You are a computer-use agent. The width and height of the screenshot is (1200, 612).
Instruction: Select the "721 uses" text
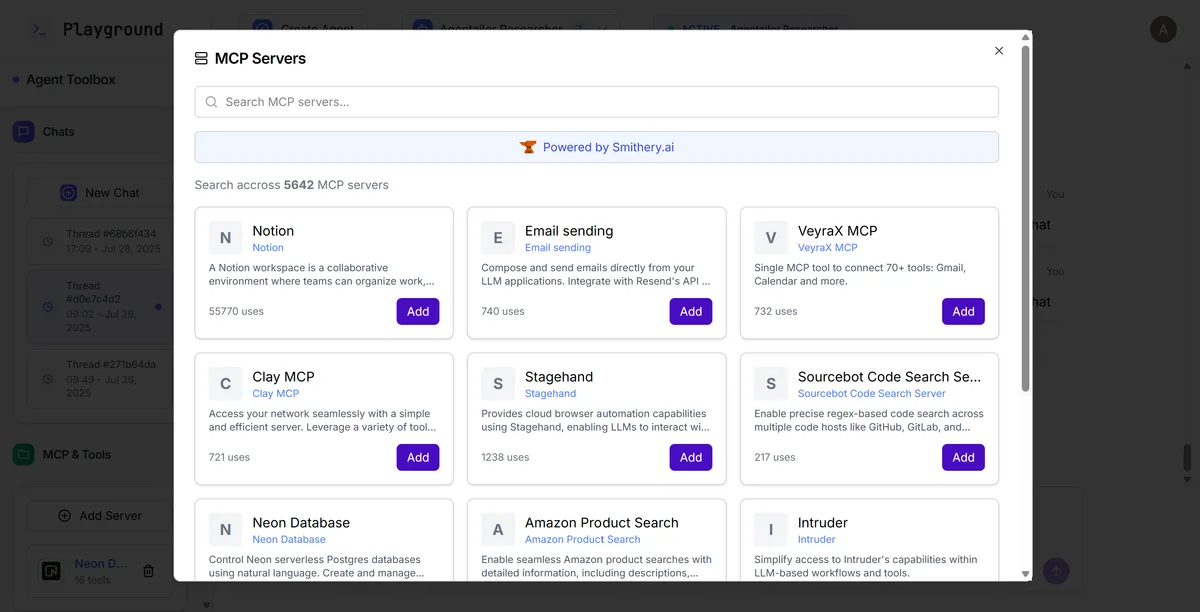[x=230, y=458]
